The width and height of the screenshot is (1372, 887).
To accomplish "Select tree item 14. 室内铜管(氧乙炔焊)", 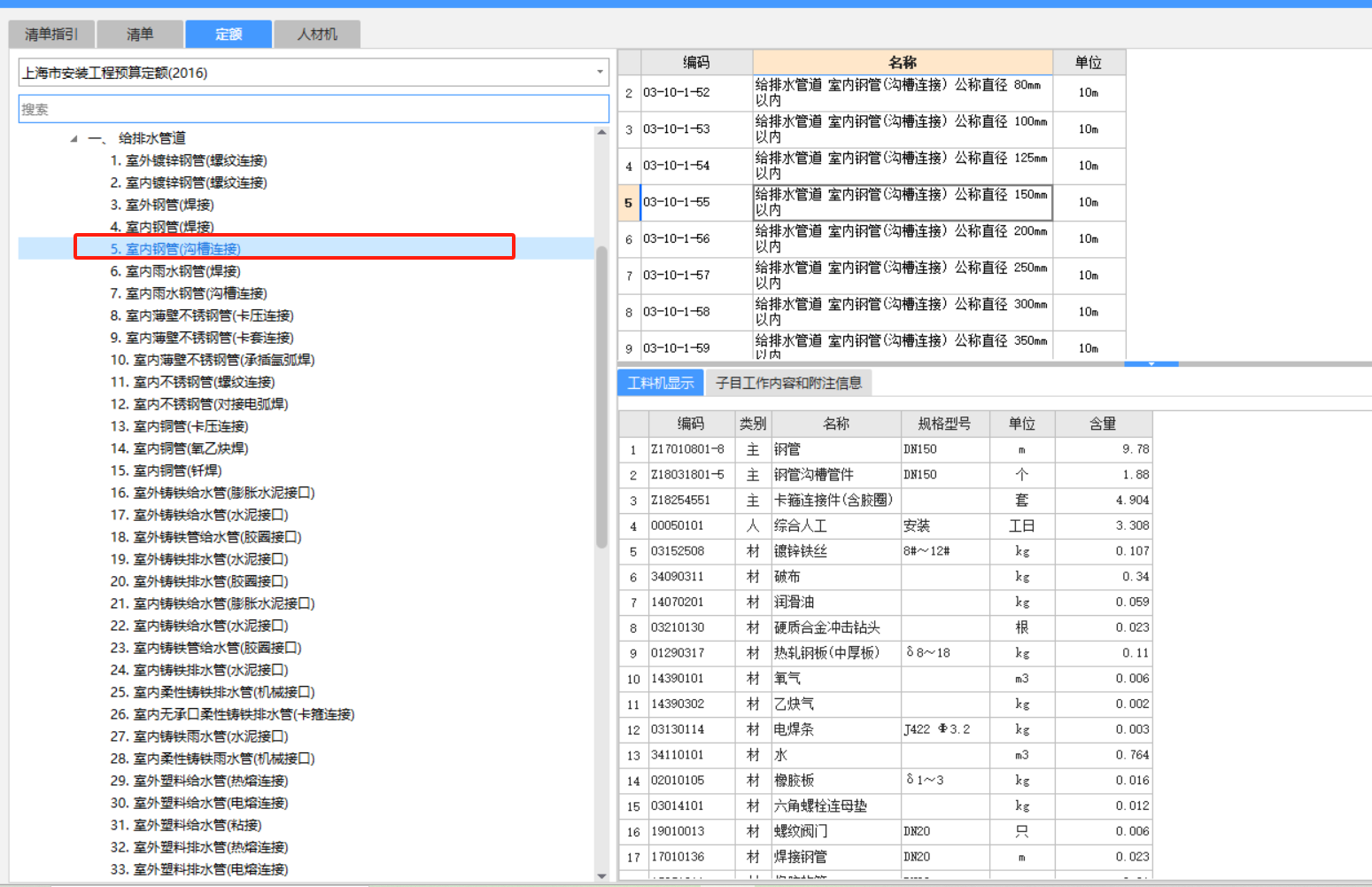I will tap(179, 448).
